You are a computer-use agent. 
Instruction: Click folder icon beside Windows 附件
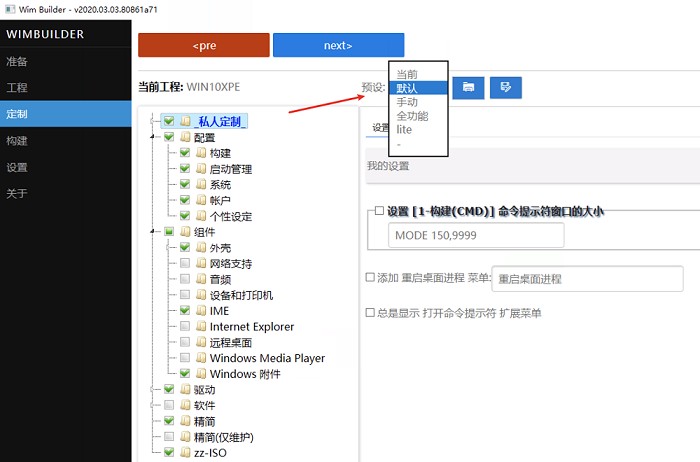201,373
